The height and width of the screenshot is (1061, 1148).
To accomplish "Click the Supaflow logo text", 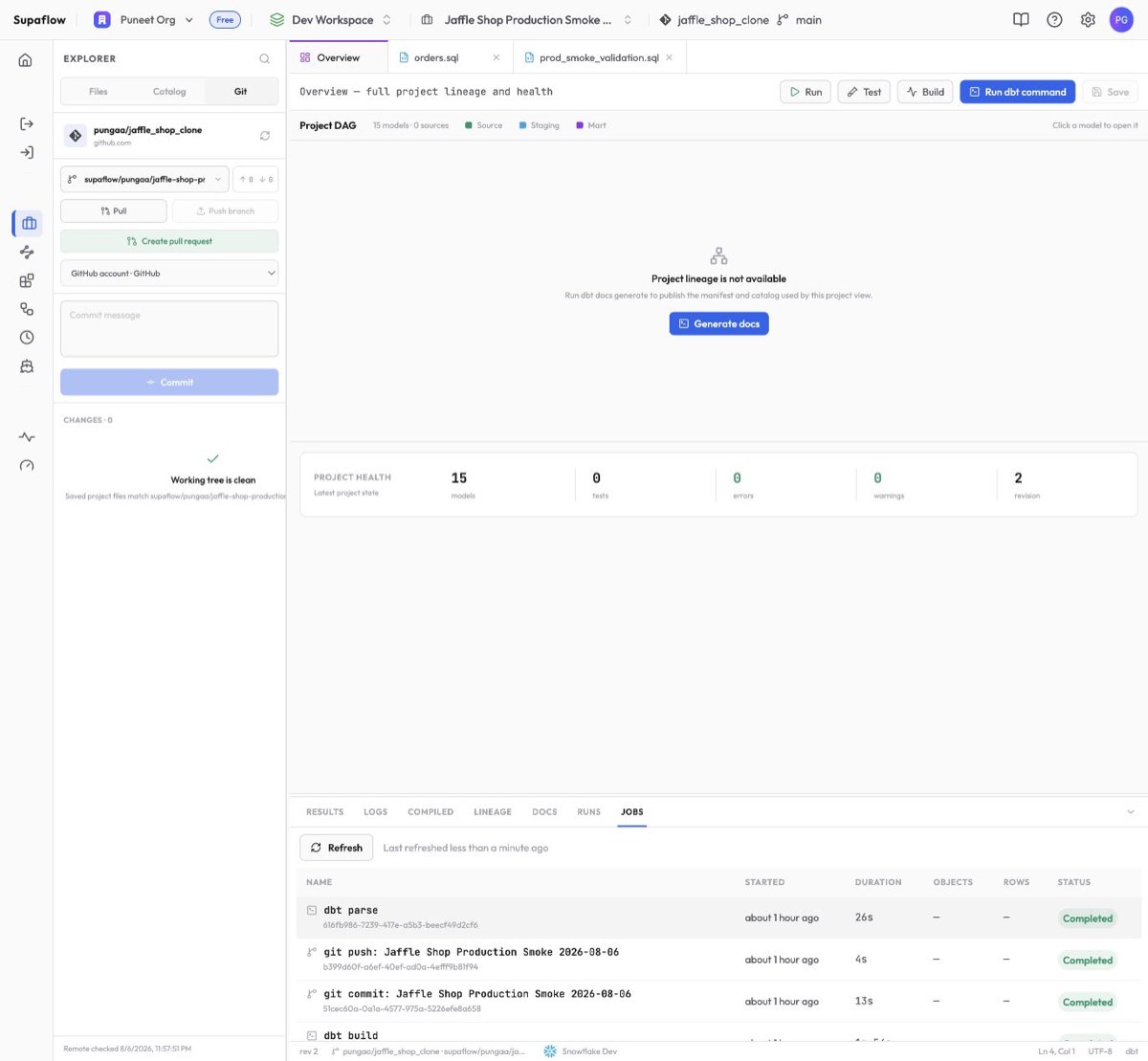I will 39,20.
